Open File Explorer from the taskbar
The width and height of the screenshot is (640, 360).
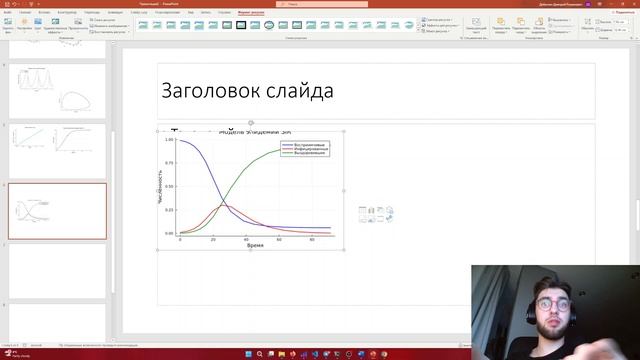pos(282,354)
